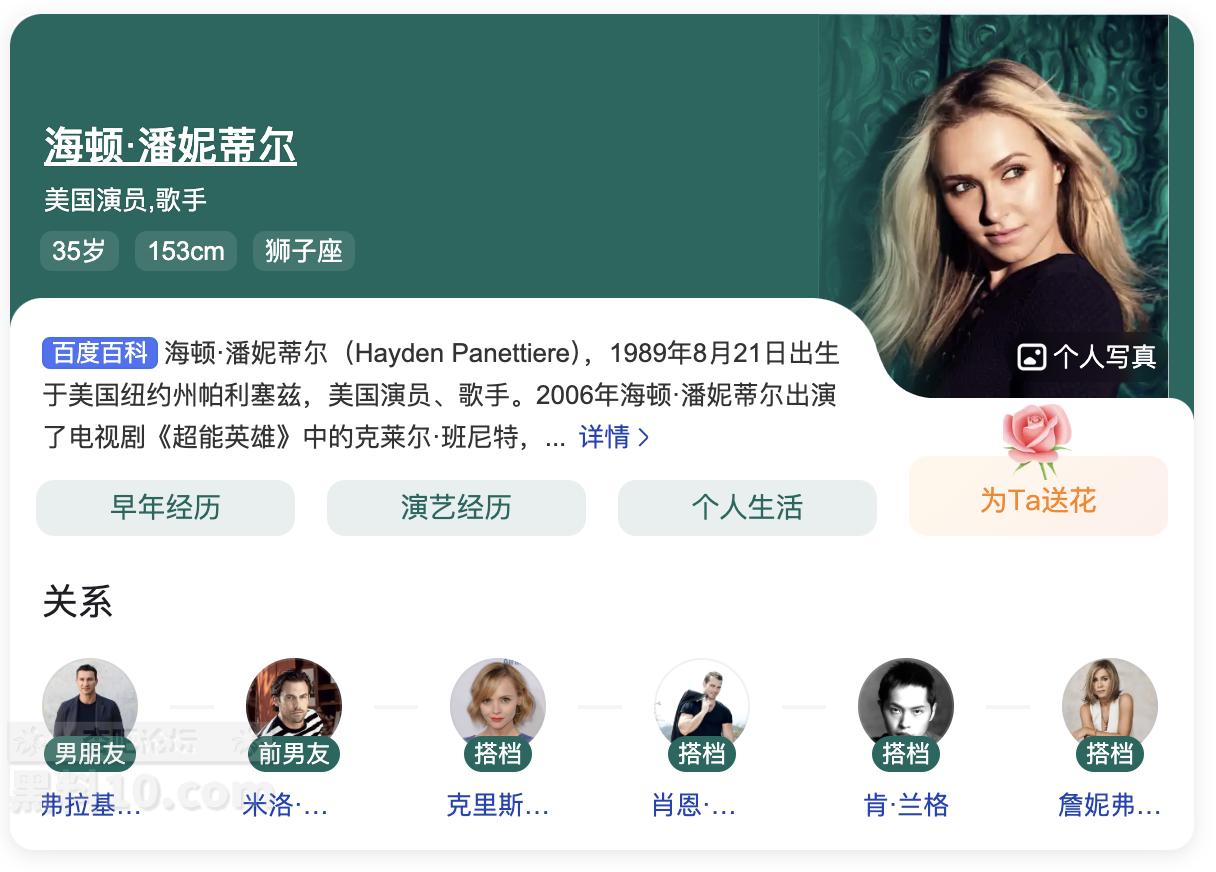Open 肯·兰格 partner avatar

point(906,706)
